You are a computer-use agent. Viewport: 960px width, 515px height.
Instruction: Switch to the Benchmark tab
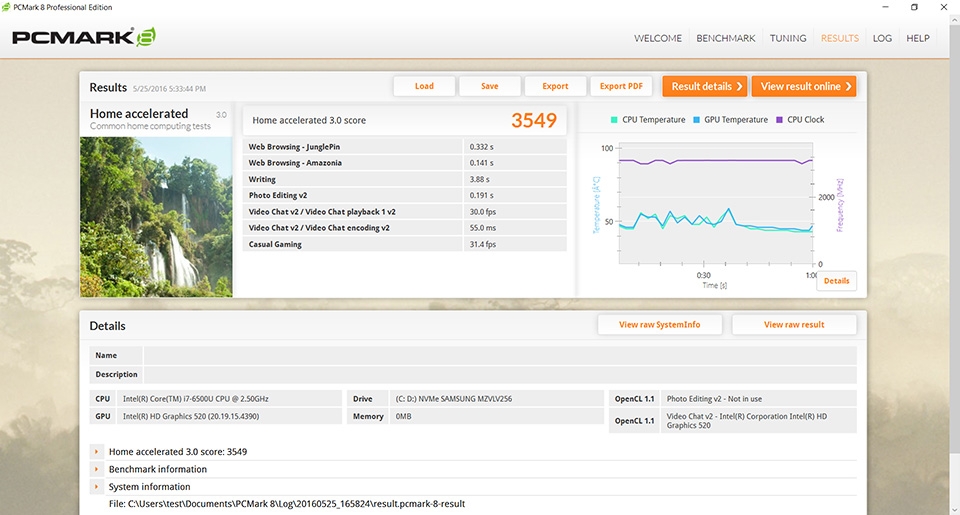tap(725, 38)
